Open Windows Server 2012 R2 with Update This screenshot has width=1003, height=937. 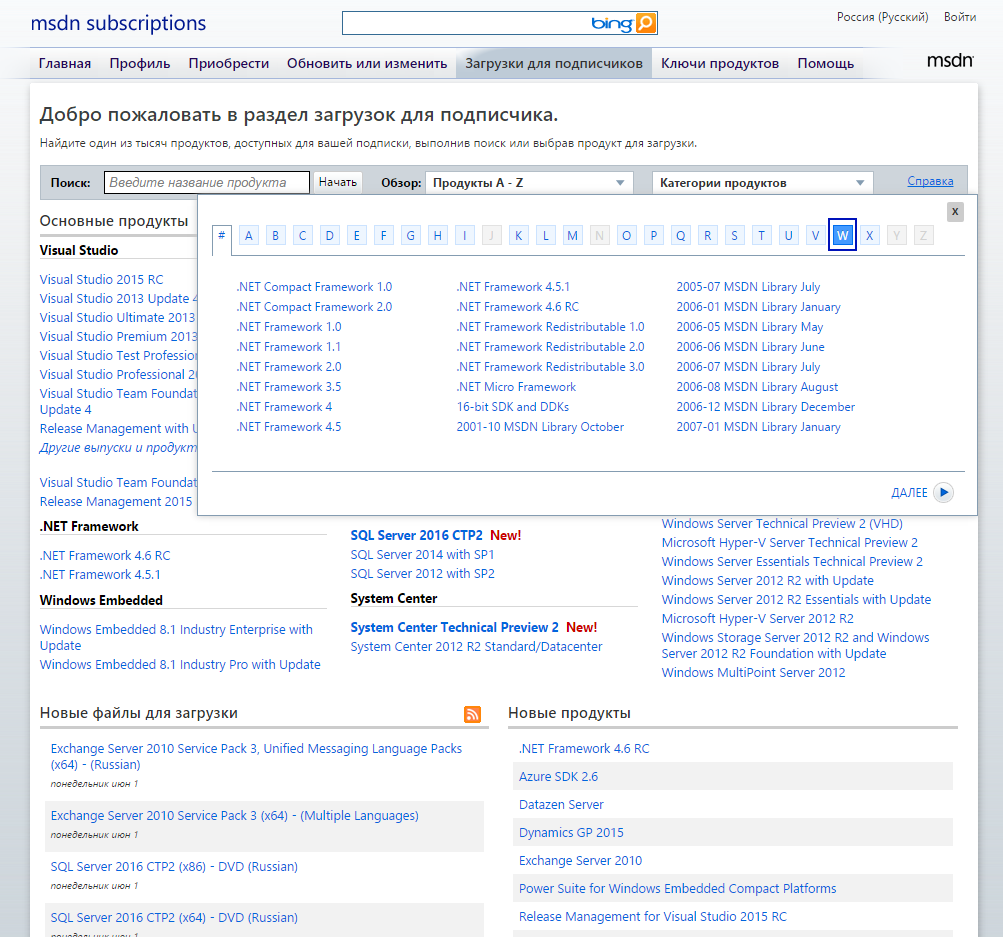click(768, 580)
